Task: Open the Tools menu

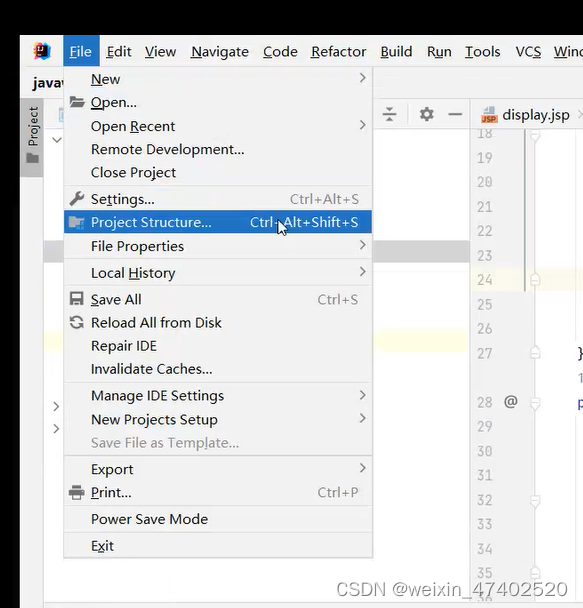Action: [483, 51]
